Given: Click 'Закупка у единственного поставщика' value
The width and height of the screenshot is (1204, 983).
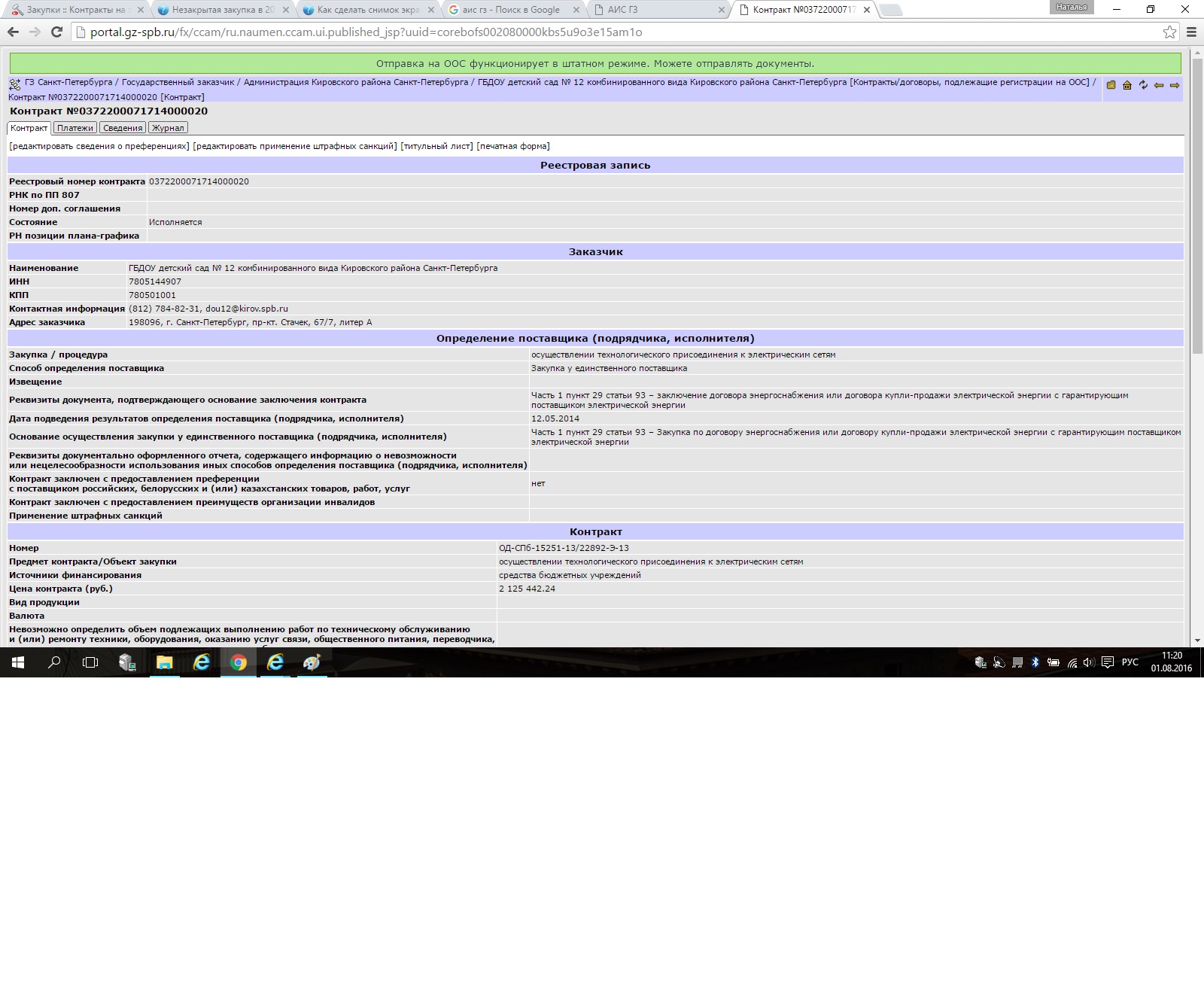Looking at the screenshot, I should 609,368.
